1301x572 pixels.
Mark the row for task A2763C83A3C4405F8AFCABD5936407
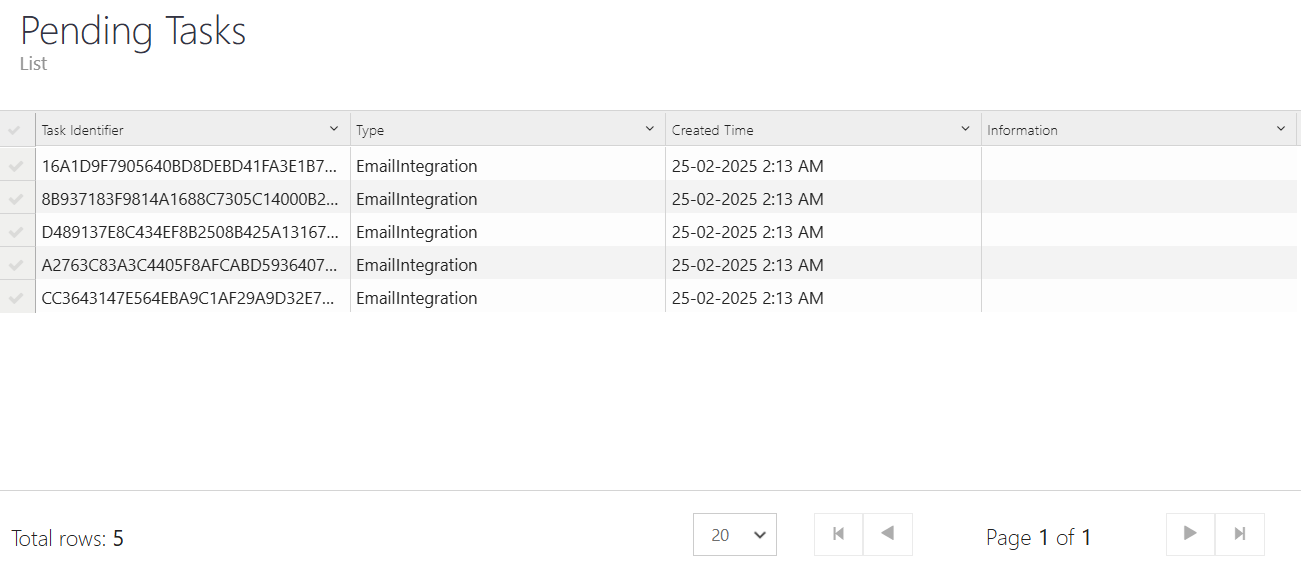coord(16,265)
